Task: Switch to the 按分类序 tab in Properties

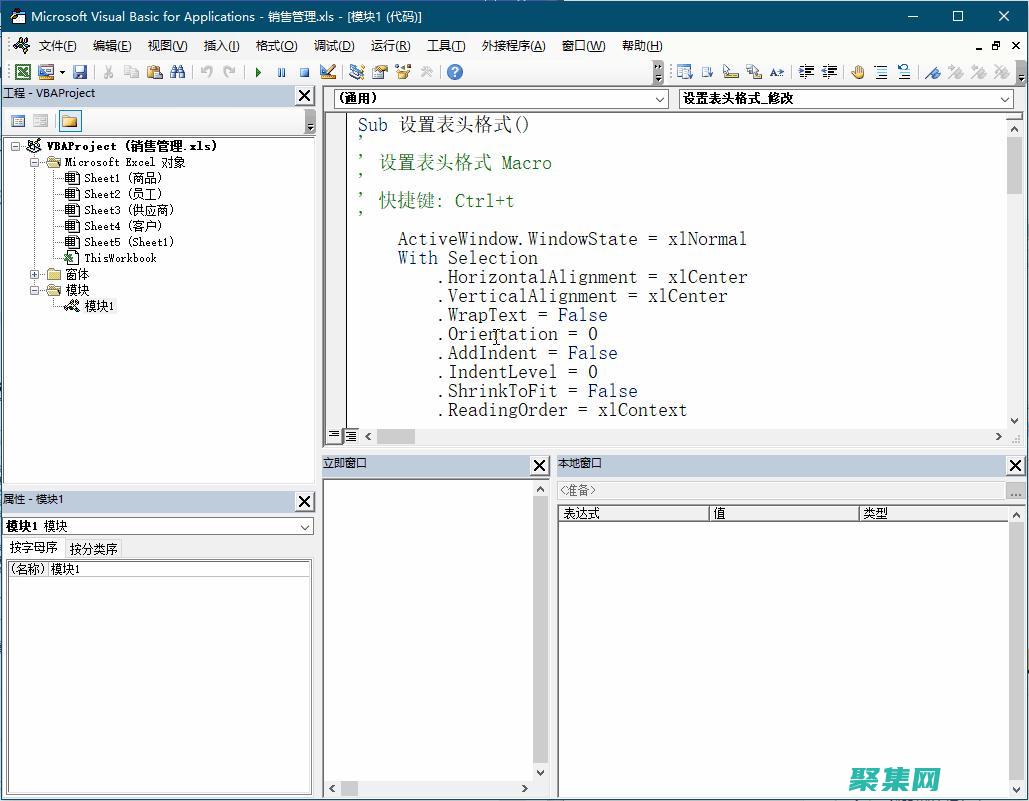Action: coord(92,548)
